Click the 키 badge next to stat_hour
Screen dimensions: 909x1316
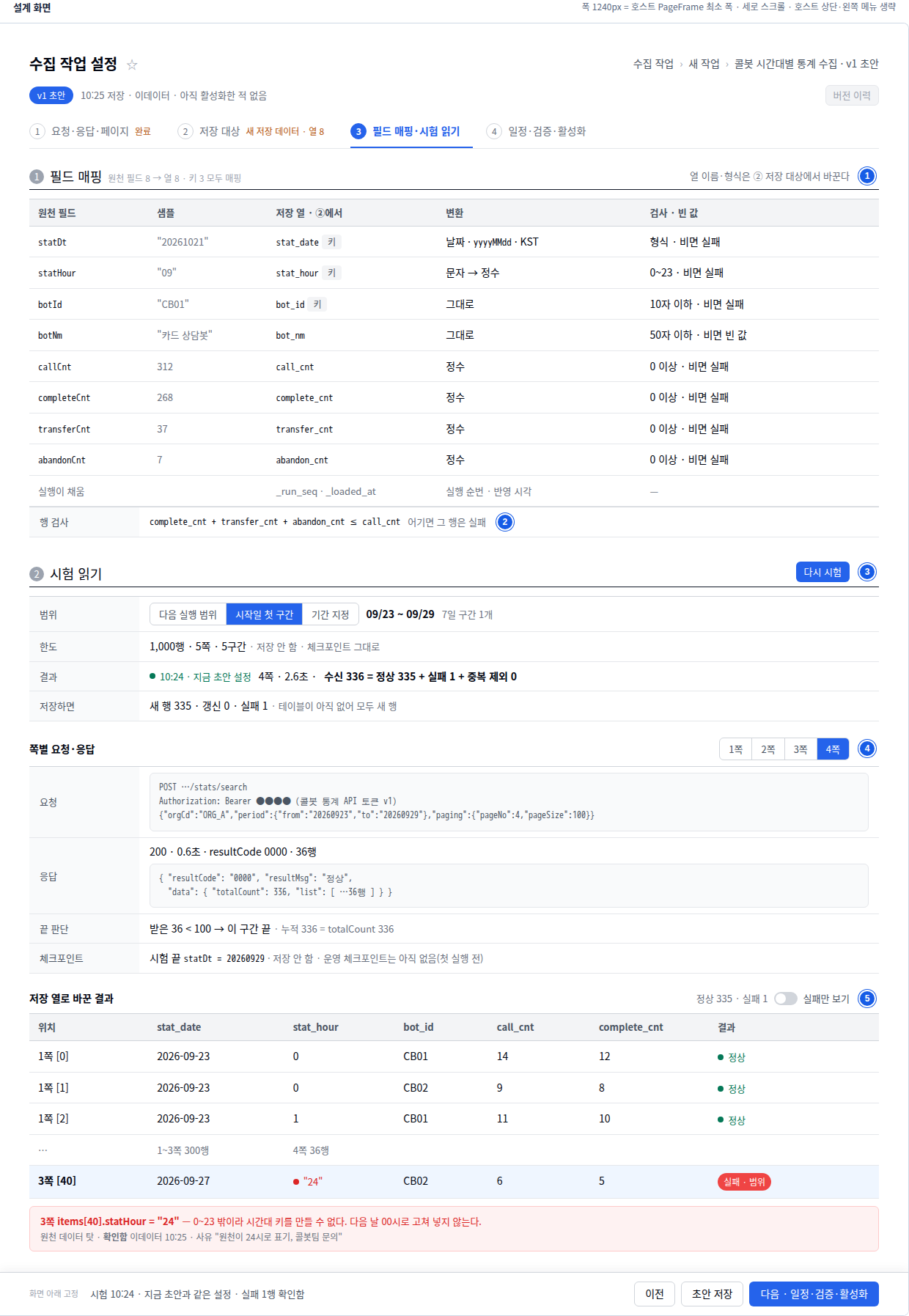click(332, 273)
